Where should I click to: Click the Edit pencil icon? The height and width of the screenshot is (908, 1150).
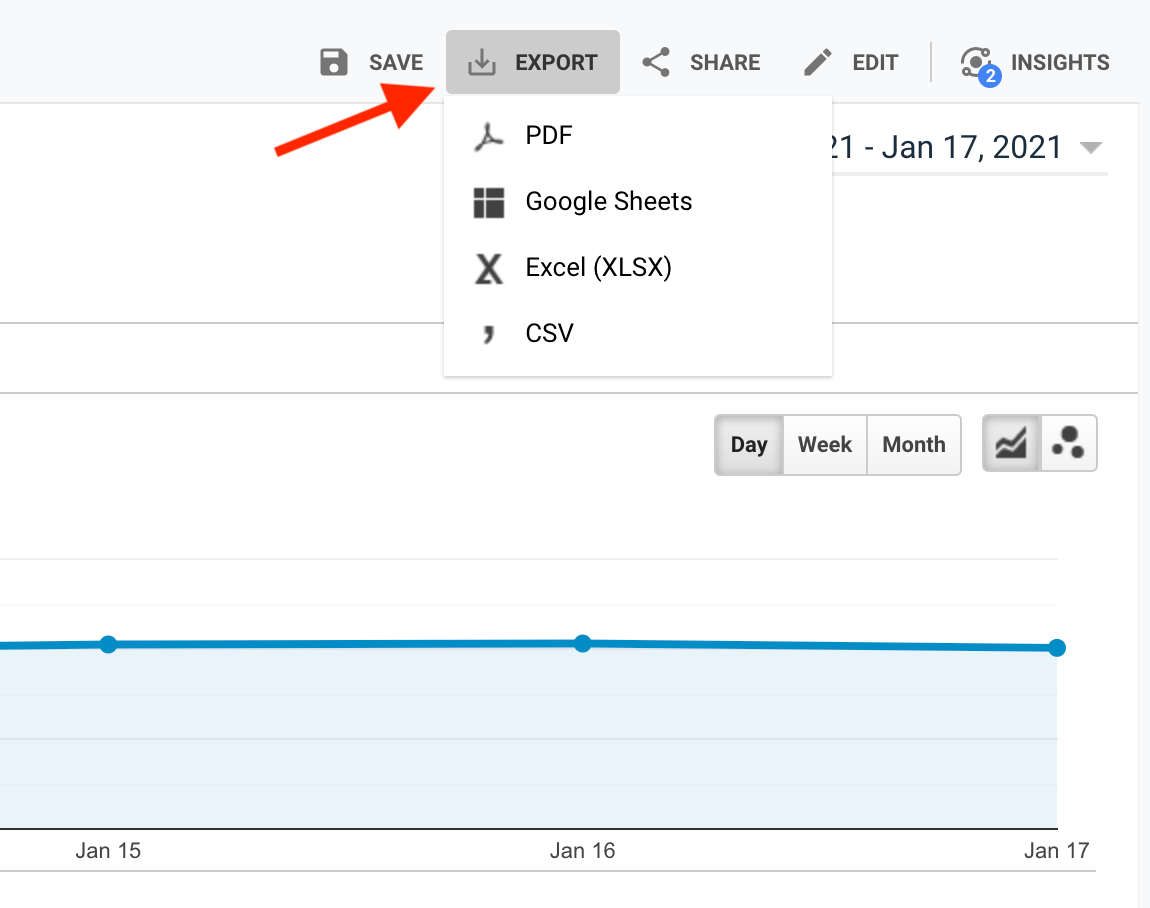tap(817, 61)
